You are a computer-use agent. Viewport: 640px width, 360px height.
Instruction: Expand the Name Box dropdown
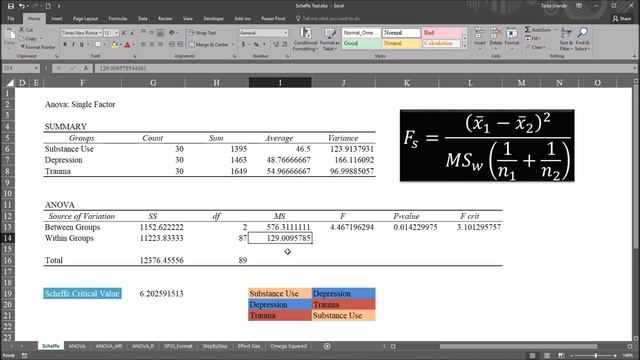tap(36, 68)
